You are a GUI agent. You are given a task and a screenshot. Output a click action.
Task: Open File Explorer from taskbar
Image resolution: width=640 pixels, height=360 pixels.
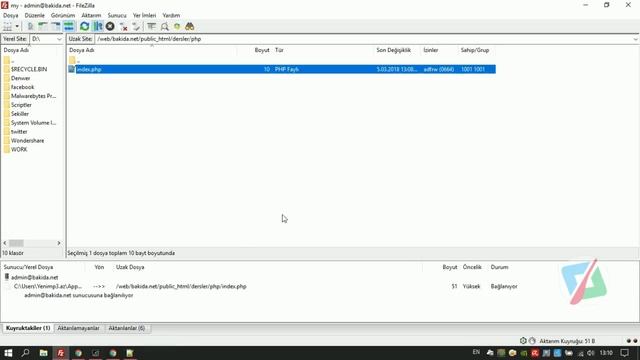click(43, 353)
